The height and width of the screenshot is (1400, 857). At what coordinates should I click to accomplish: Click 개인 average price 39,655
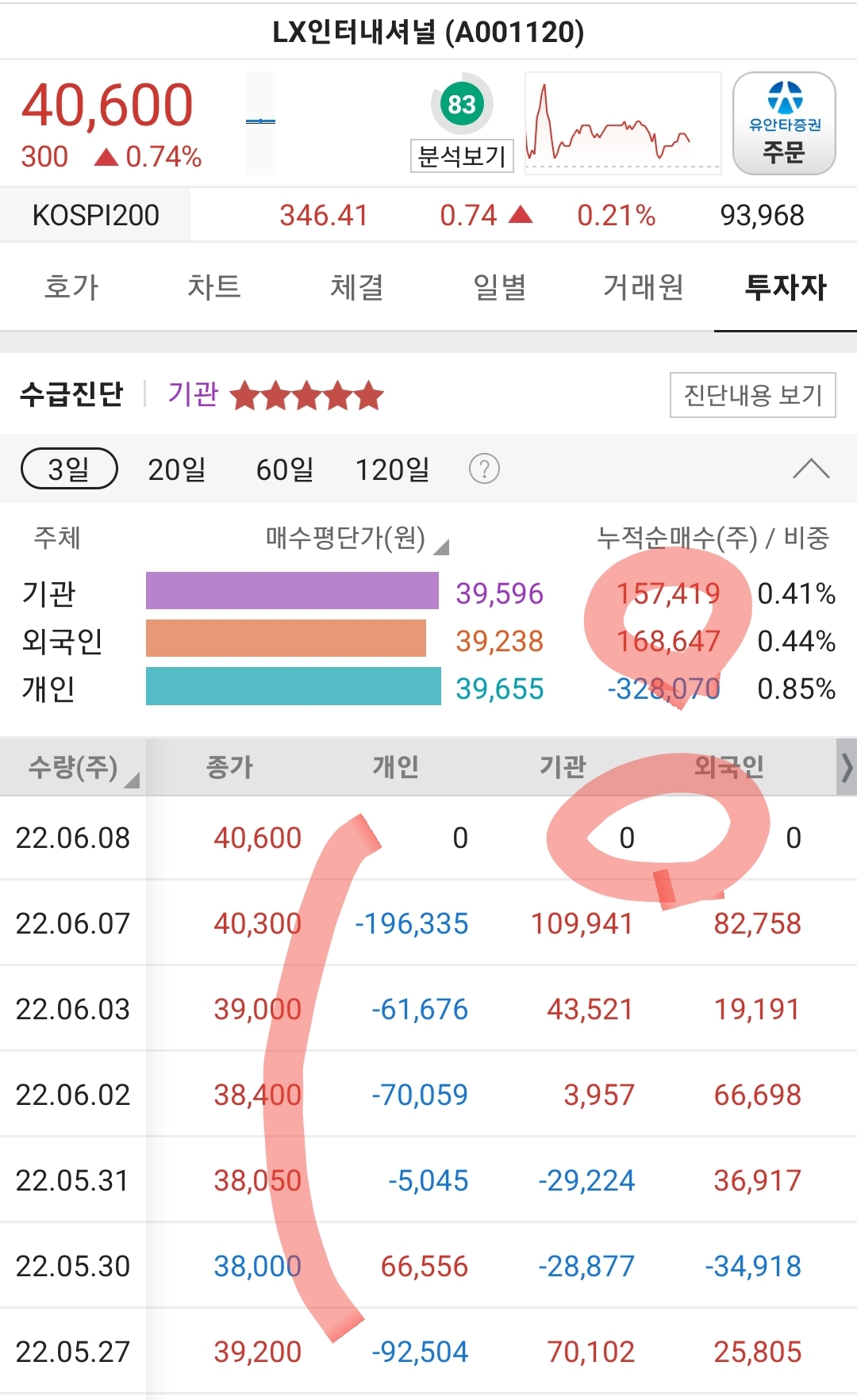coord(500,688)
